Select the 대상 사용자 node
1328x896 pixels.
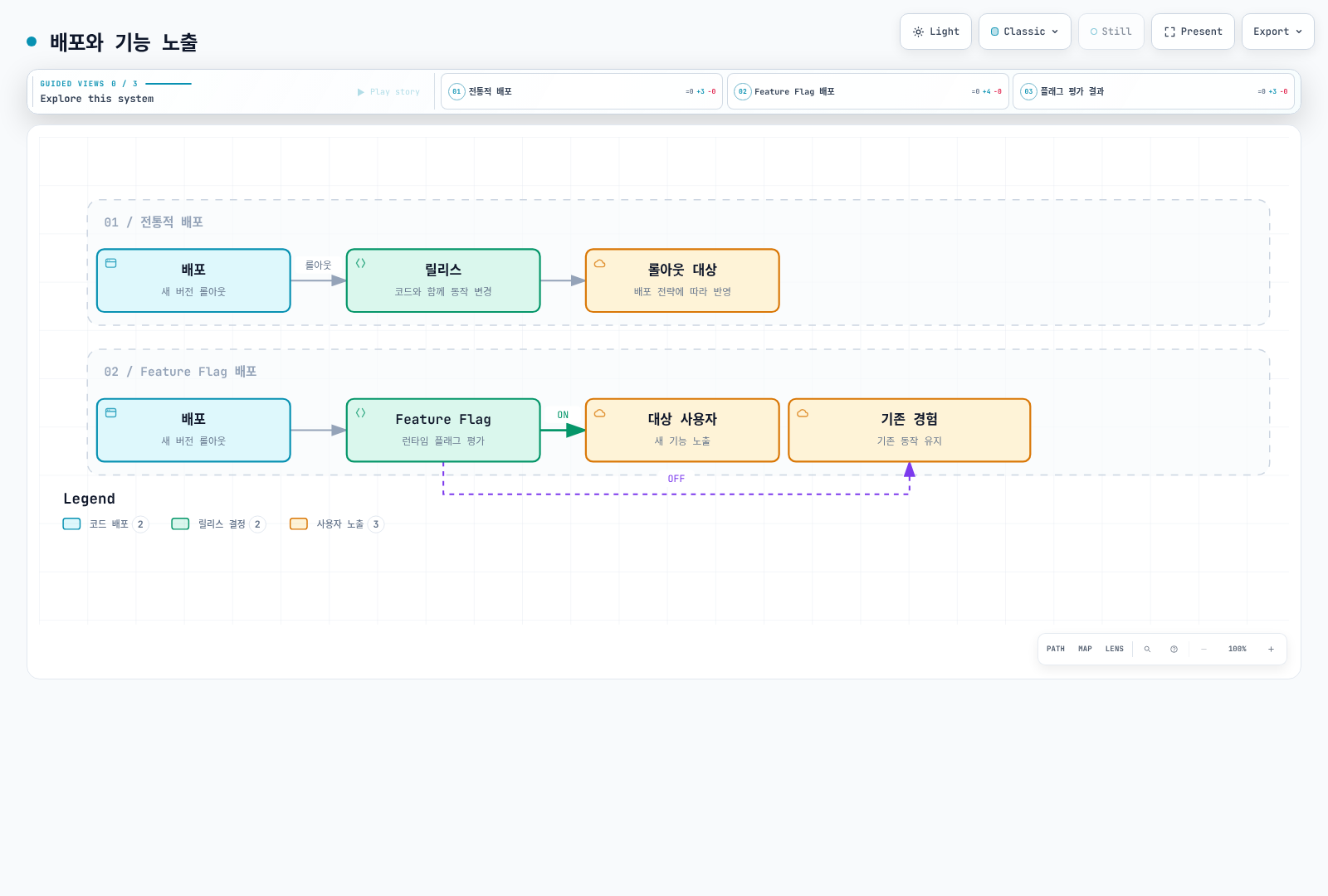(682, 430)
